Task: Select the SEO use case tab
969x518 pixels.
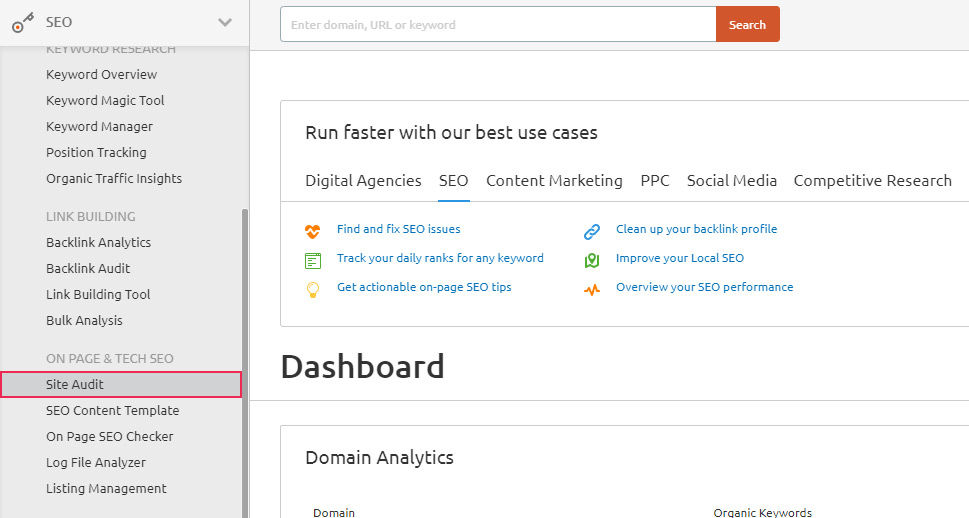Action: [x=454, y=180]
